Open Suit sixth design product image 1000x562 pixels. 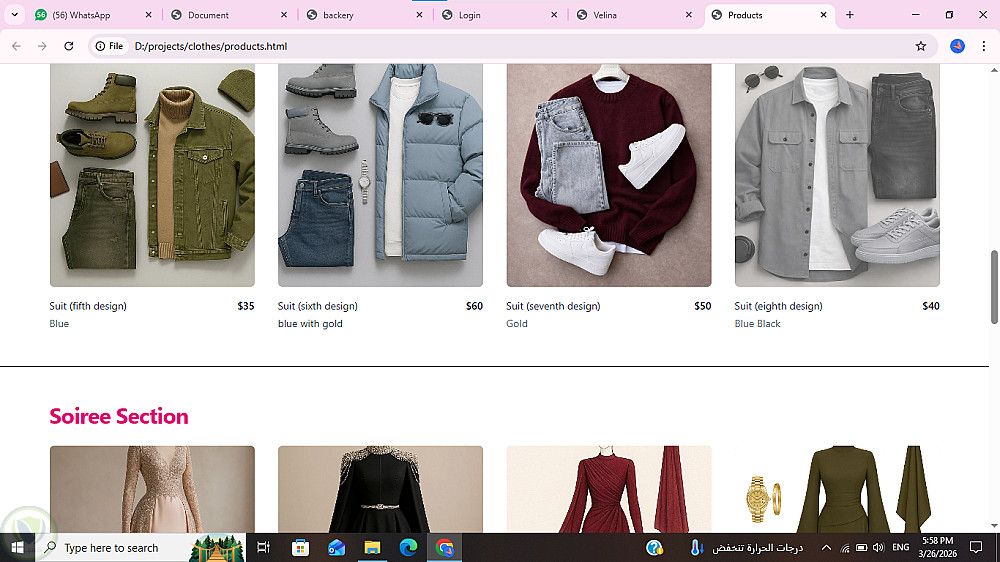[x=380, y=175]
